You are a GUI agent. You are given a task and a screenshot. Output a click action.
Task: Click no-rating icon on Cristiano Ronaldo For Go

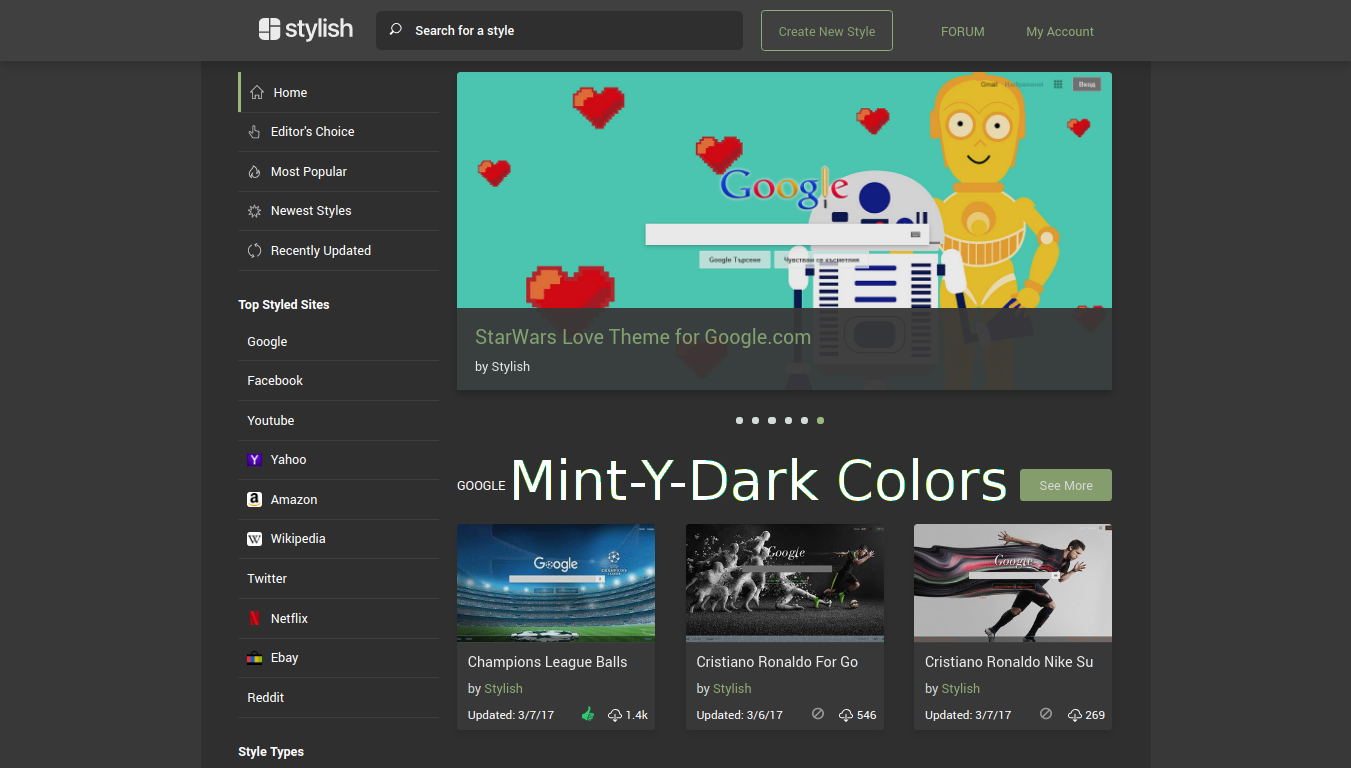coord(818,714)
